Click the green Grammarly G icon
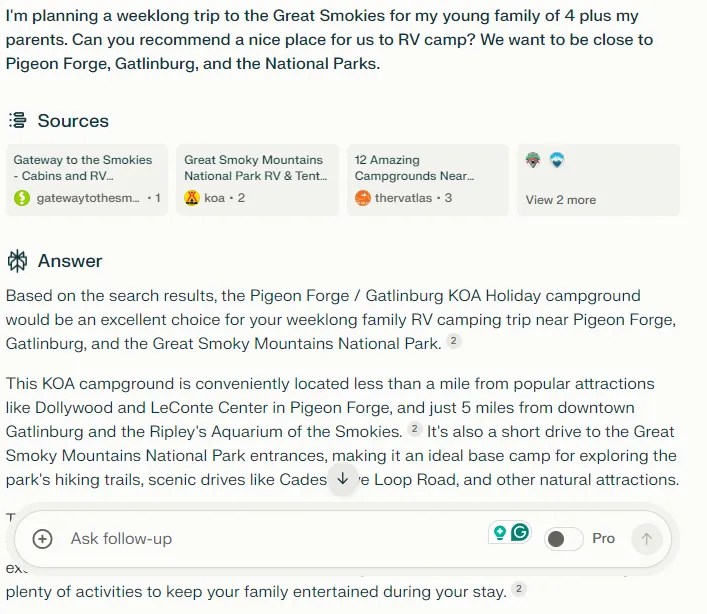 [x=520, y=532]
